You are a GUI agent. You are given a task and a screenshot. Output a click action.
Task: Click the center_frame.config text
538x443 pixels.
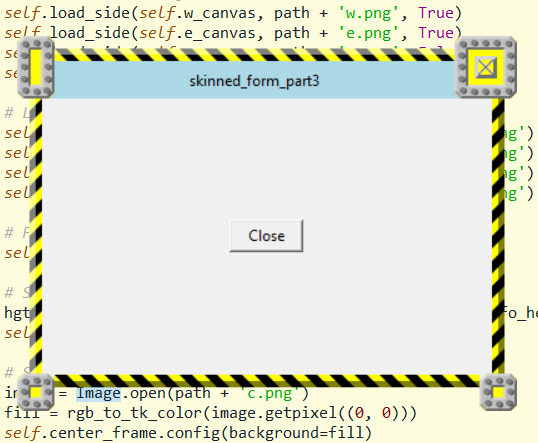point(135,433)
